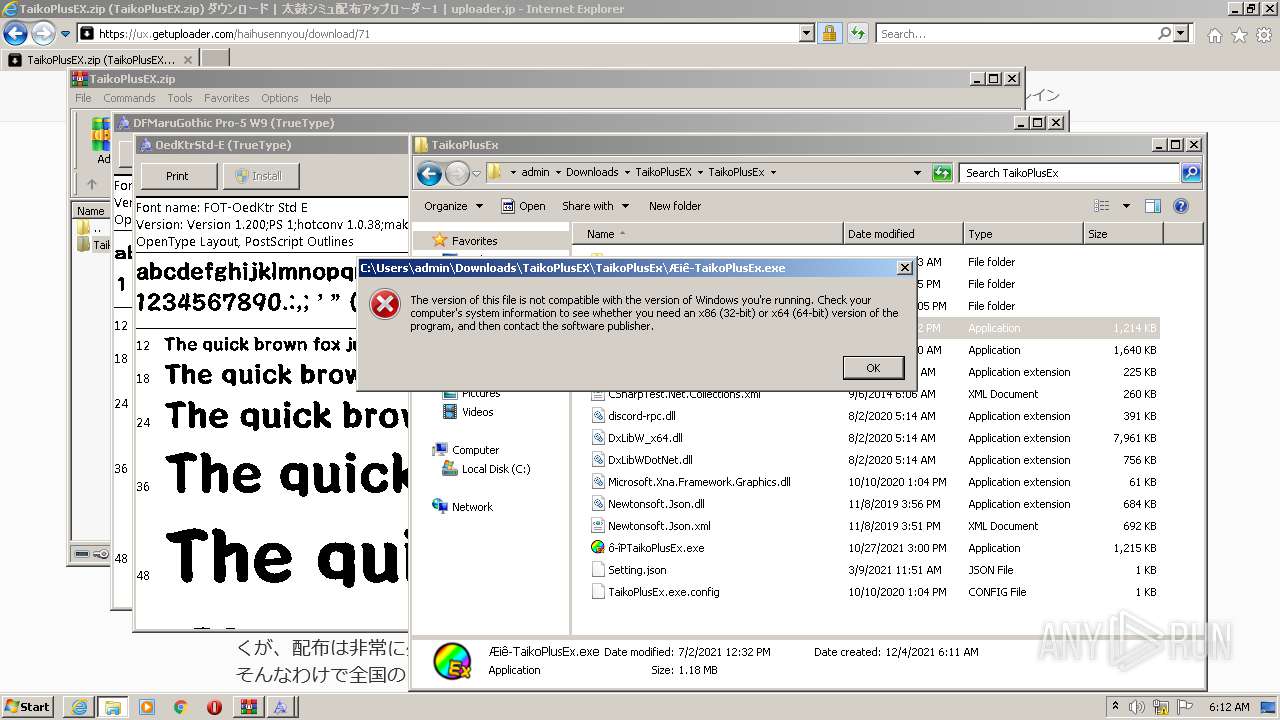Open WinRAR Options menu
The width and height of the screenshot is (1280, 720).
coord(280,98)
